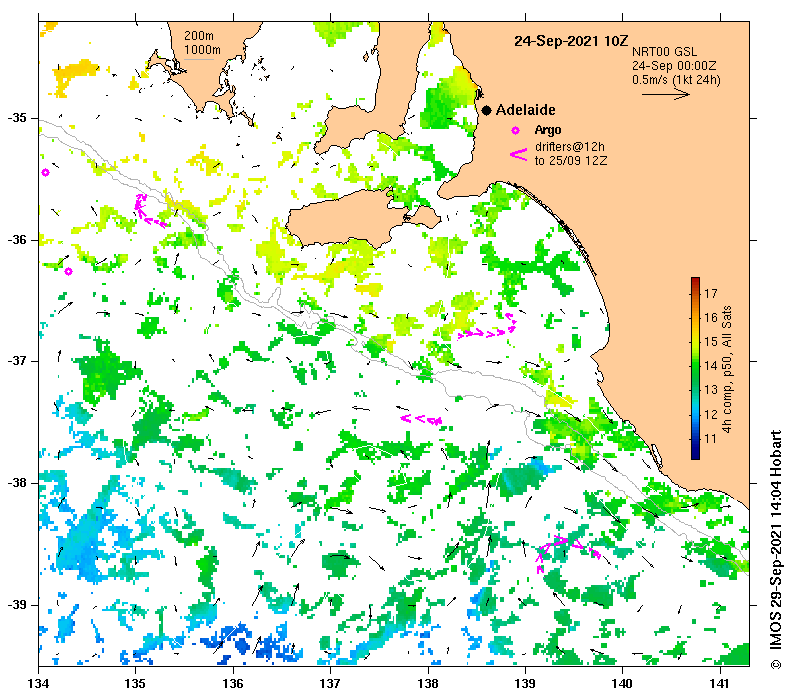
Task: Click the Argo legend label
Action: tap(548, 130)
